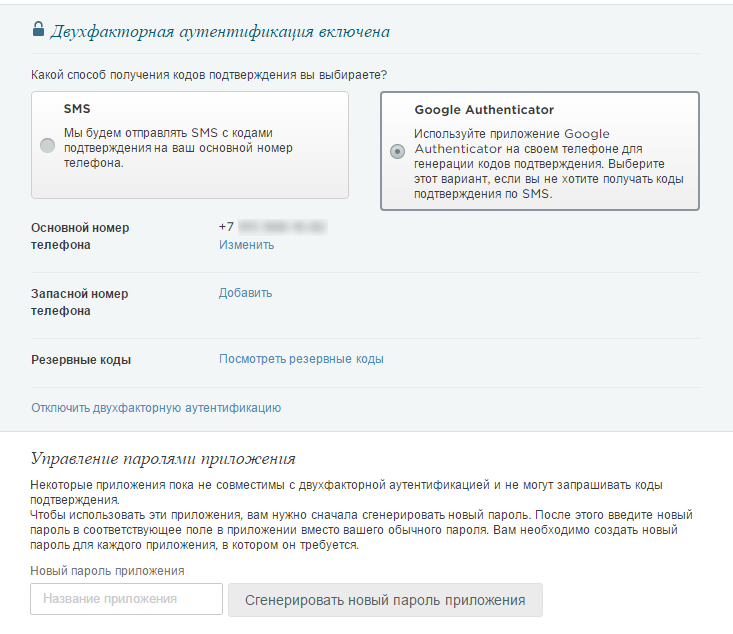
Task: Click the lock icon beside the two-factor heading
Action: [38, 29]
